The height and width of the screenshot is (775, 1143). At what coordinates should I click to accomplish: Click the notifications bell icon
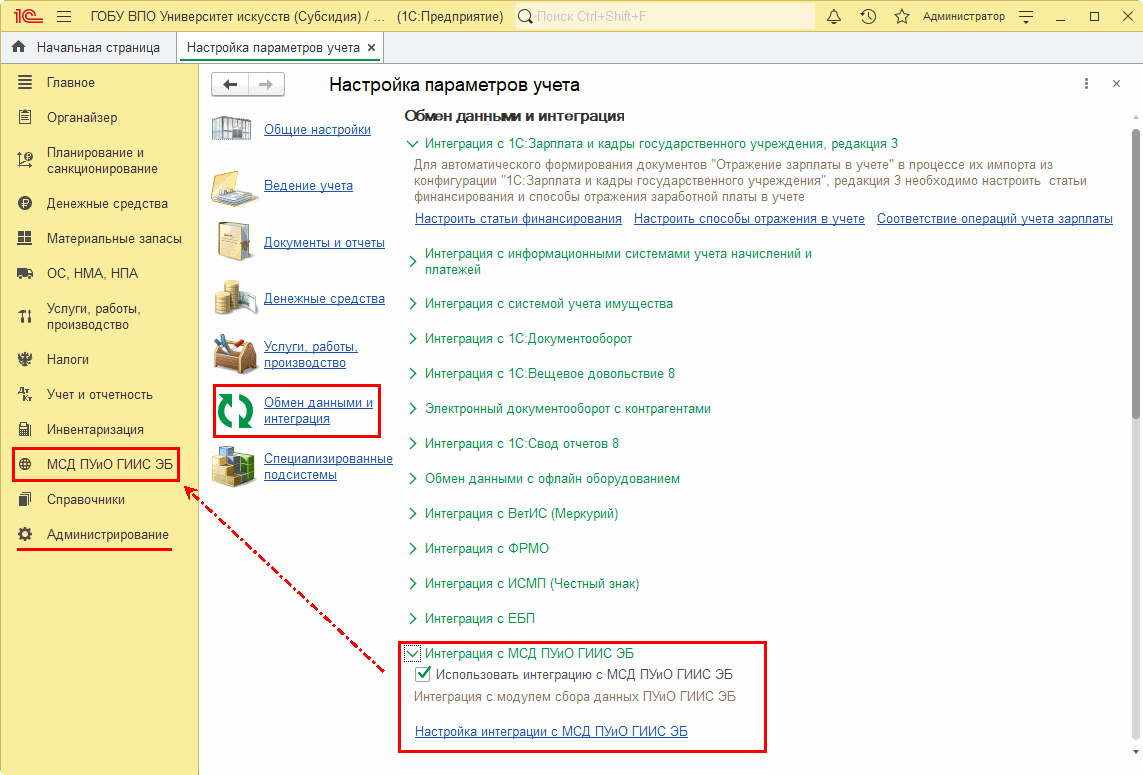coord(835,17)
